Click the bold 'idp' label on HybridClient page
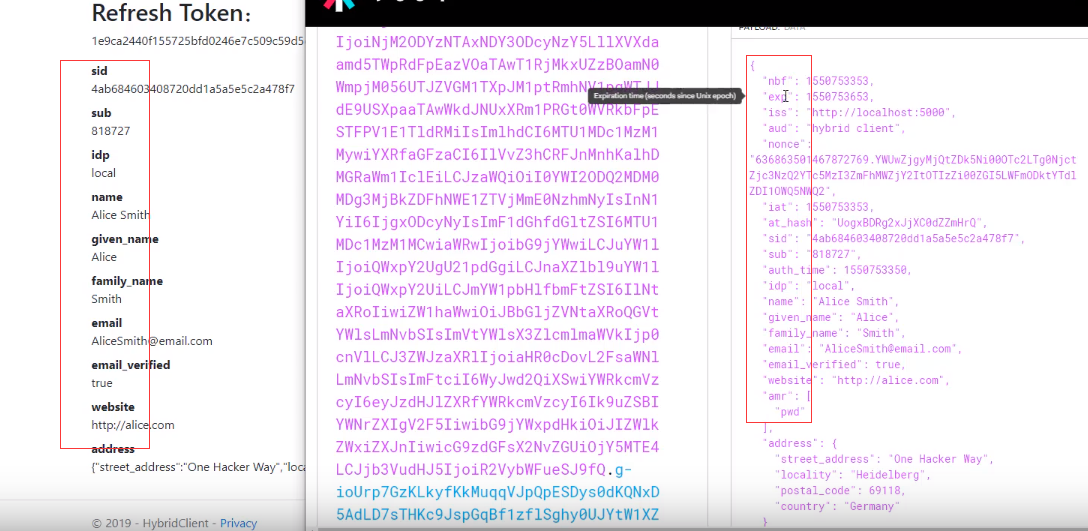Image resolution: width=1088 pixels, height=531 pixels. tap(101, 155)
